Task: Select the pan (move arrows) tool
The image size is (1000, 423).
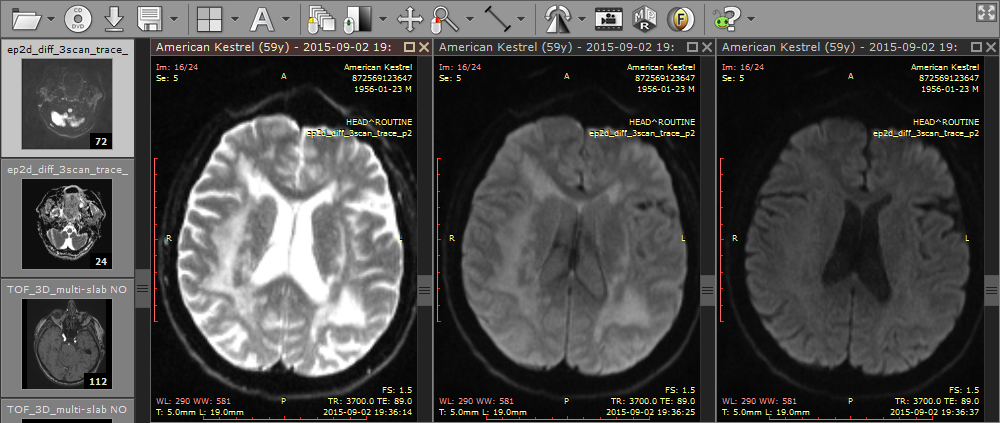Action: pos(410,18)
